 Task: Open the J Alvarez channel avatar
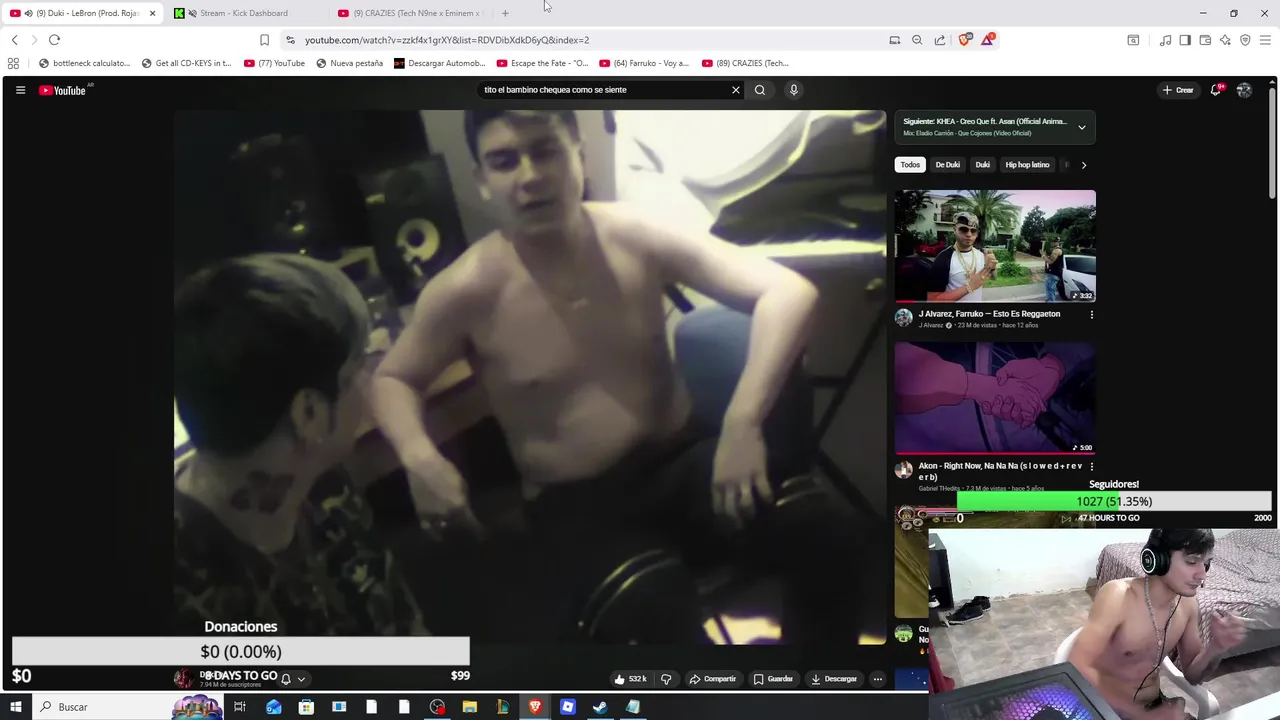tap(904, 318)
